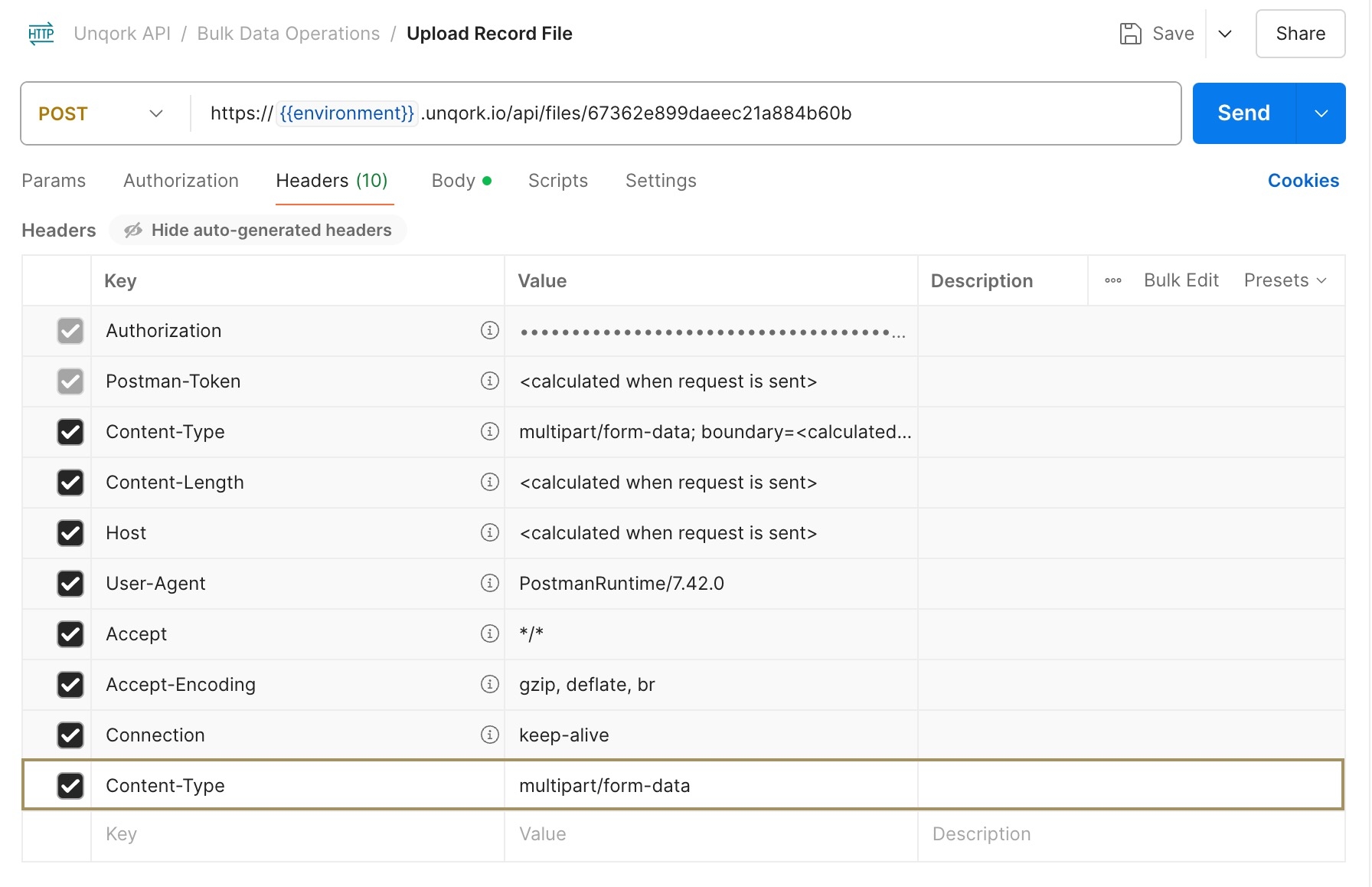Select the Headers (10) tab
Viewport: 1372px width, 887px height.
point(332,181)
